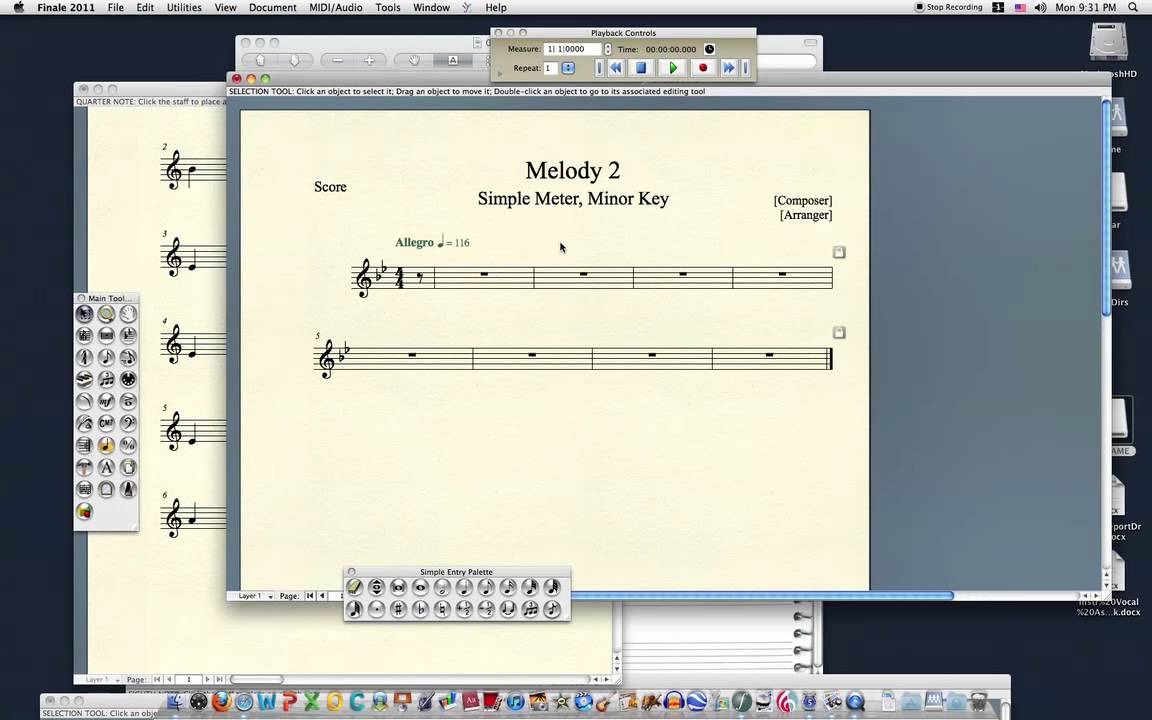Choose the grace note in Simple Entry Palette

(552, 609)
